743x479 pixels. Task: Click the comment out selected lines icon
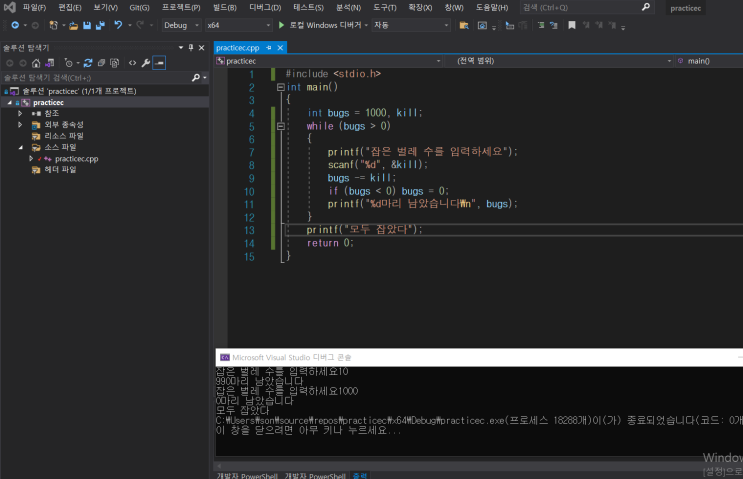click(x=541, y=25)
